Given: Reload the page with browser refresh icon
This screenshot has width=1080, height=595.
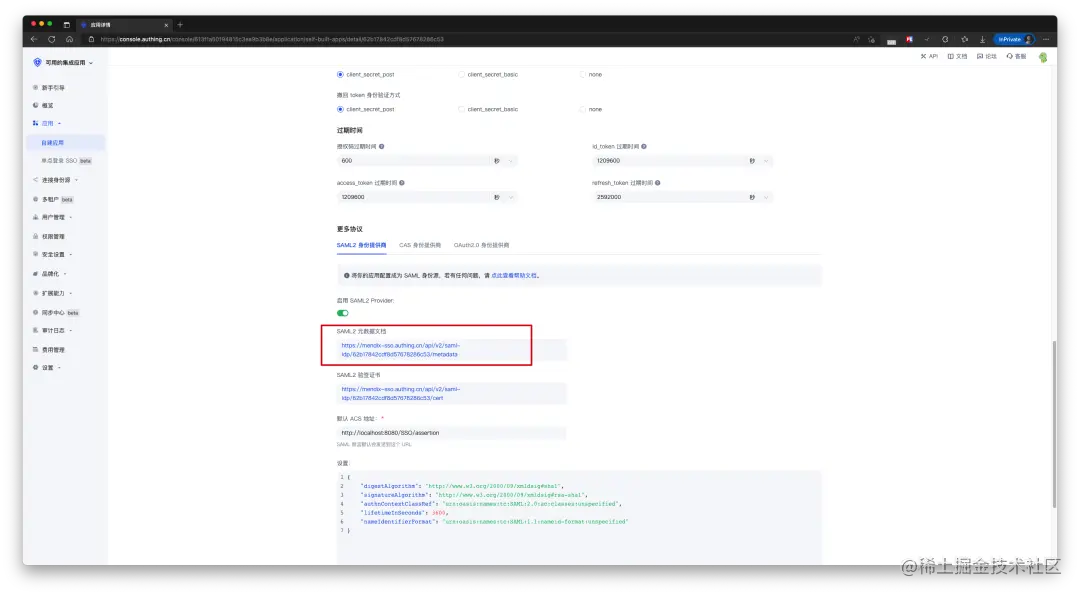Looking at the screenshot, I should [52, 39].
